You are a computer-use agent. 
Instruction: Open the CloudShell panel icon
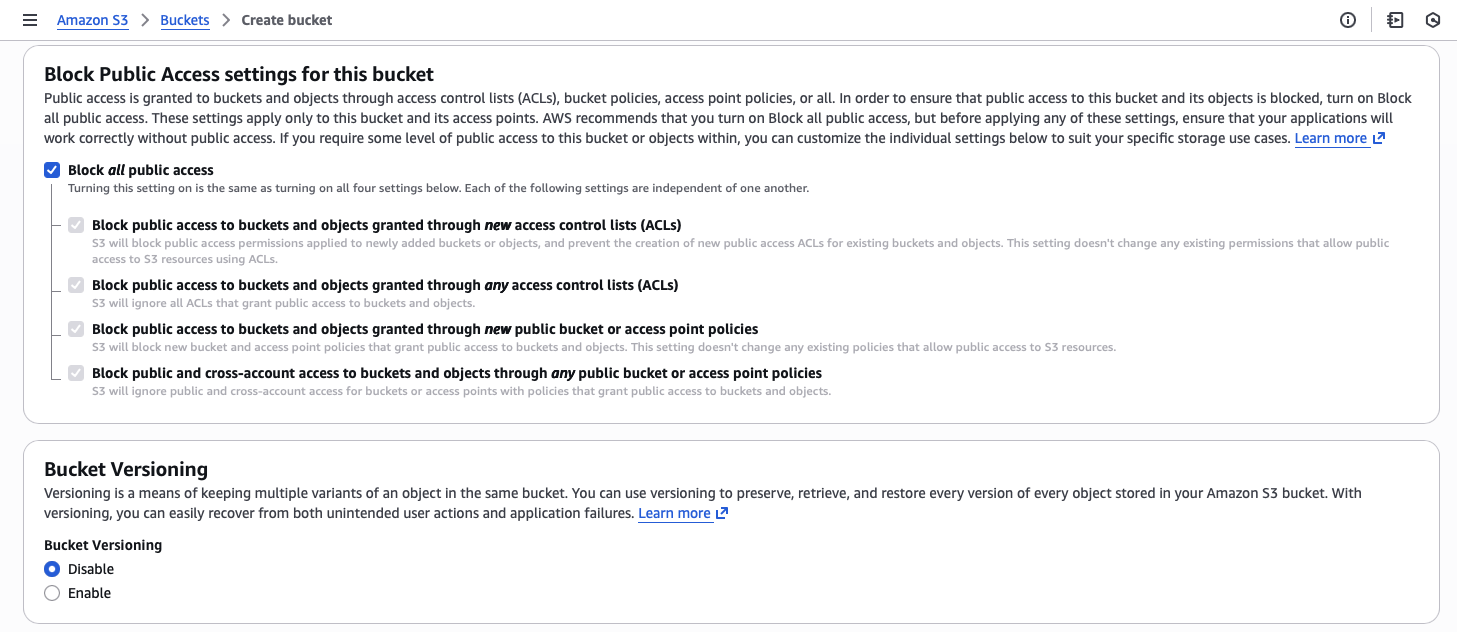[x=1395, y=20]
